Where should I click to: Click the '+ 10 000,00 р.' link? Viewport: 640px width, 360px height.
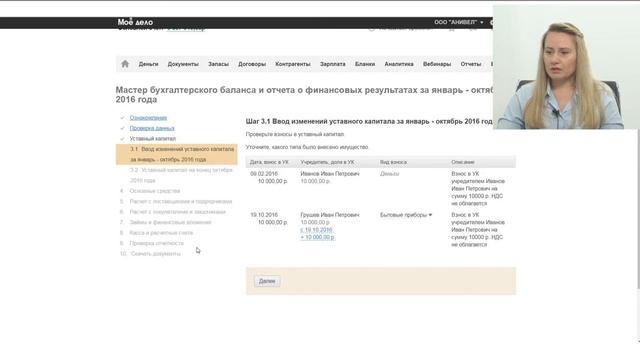(x=317, y=237)
